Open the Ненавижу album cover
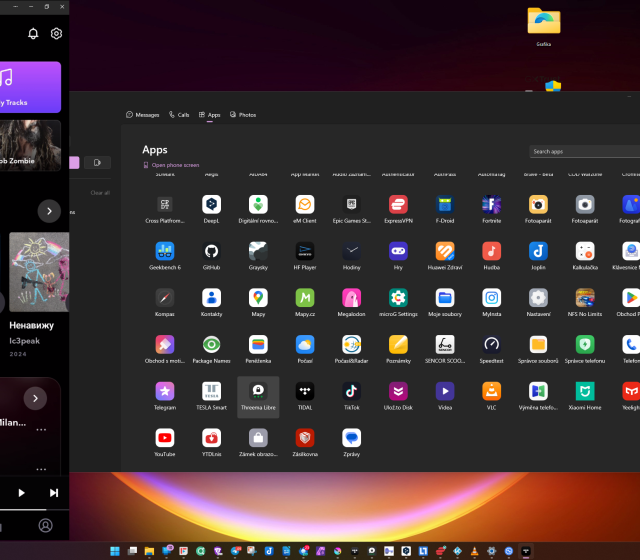The image size is (640, 560). 40,272
